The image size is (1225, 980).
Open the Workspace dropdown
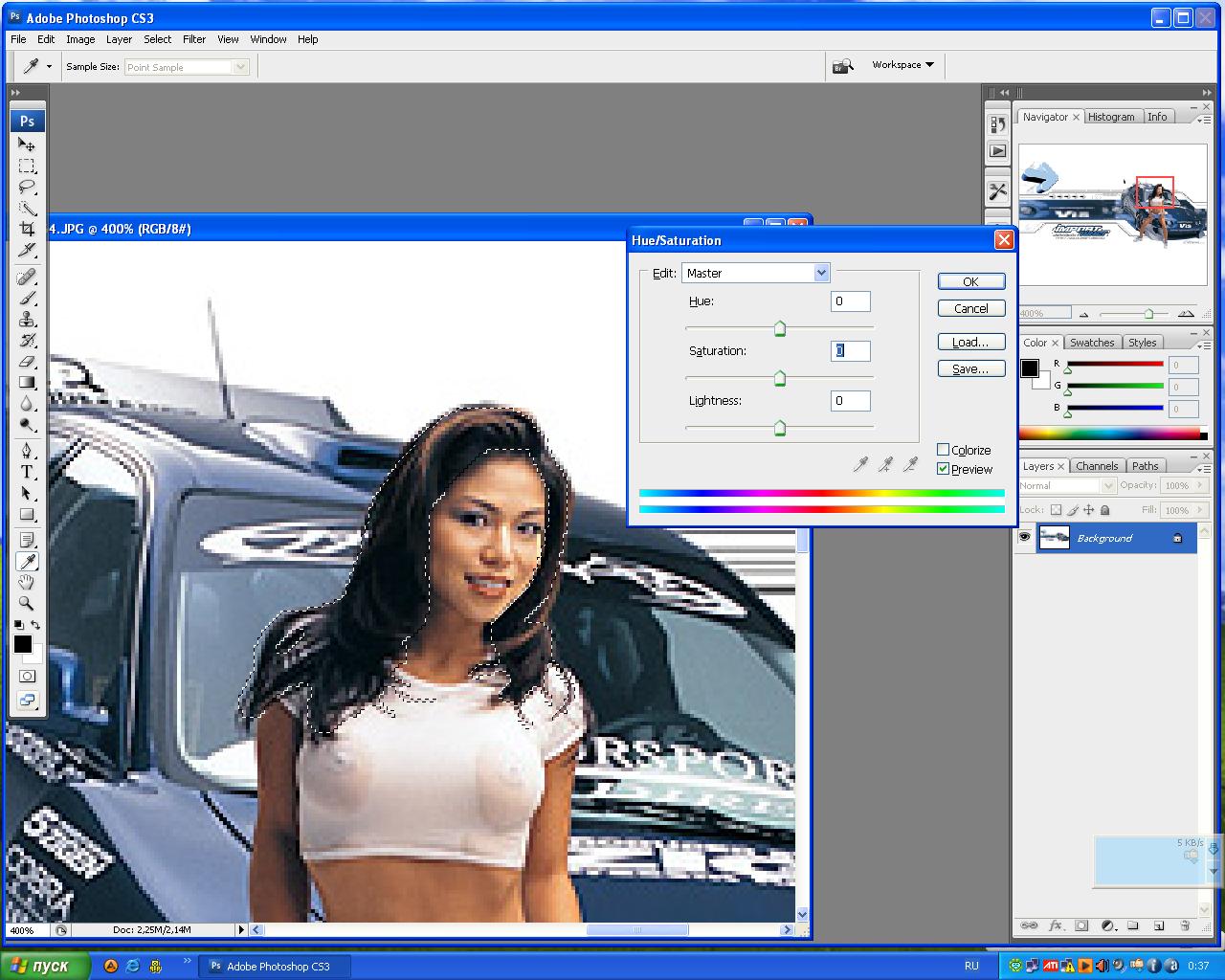click(x=902, y=65)
